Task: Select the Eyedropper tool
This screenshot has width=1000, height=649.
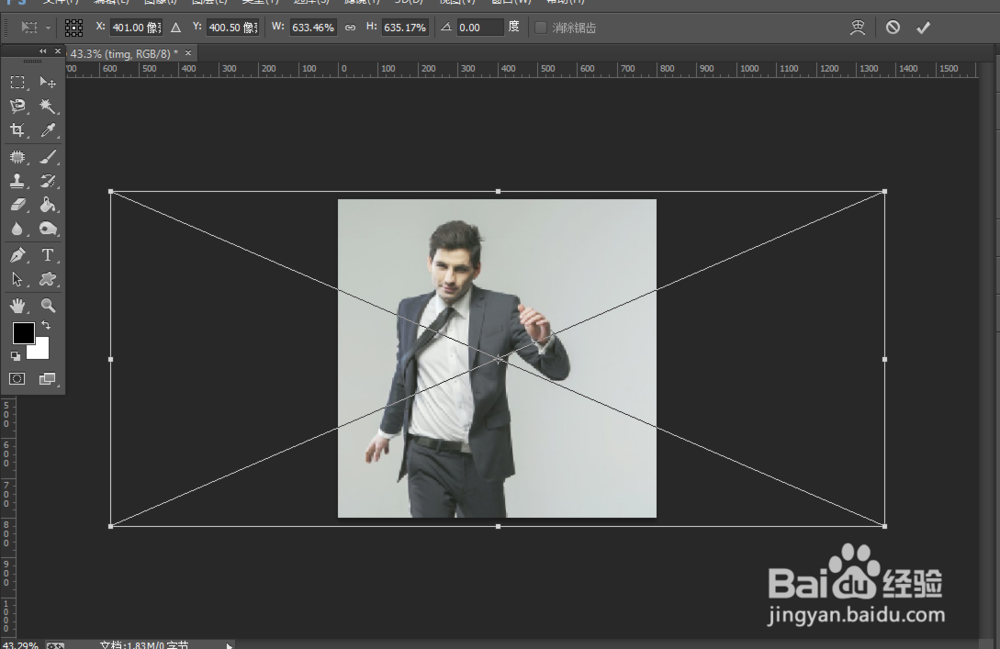Action: coord(47,130)
